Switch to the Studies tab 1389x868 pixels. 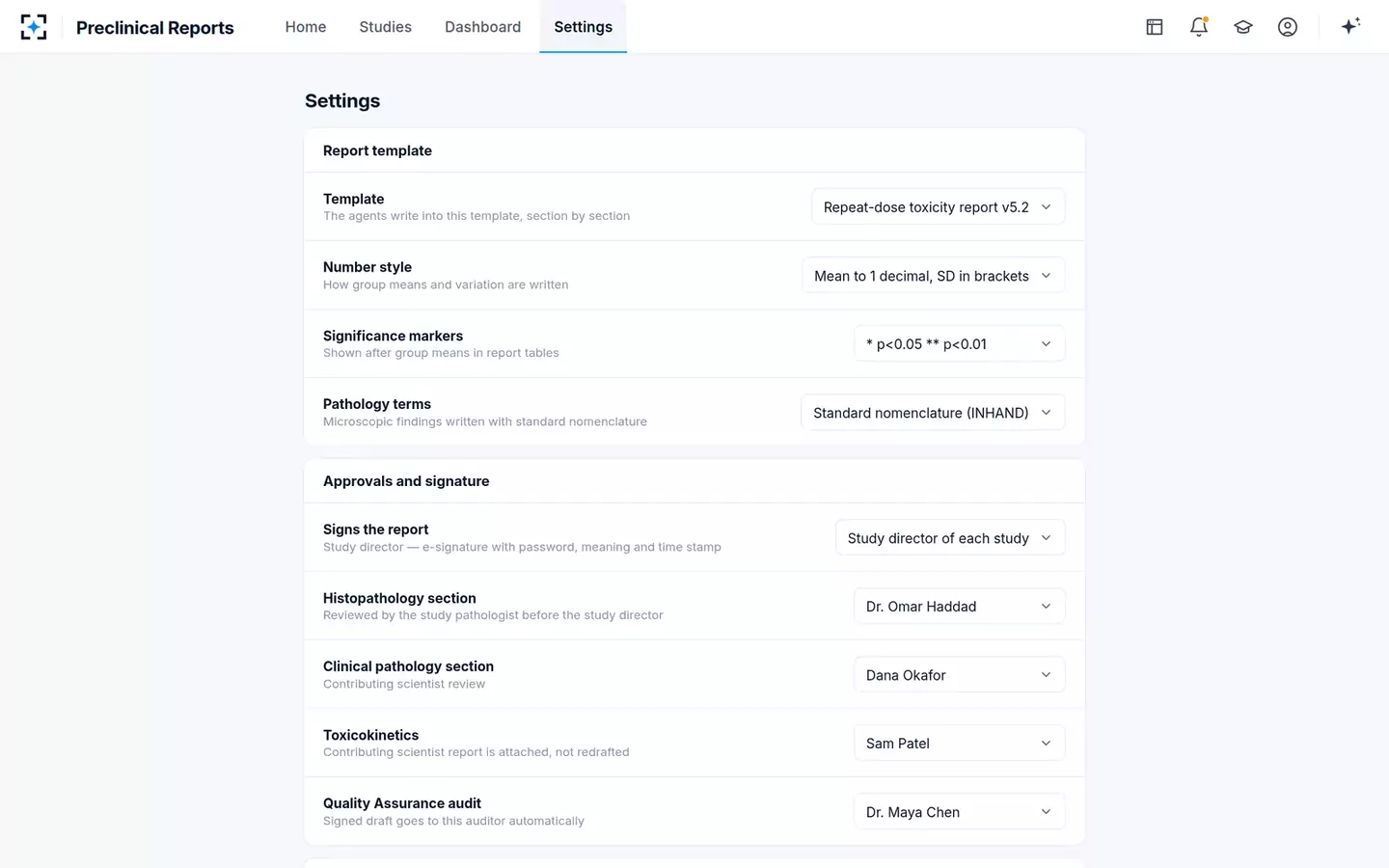coord(386,27)
